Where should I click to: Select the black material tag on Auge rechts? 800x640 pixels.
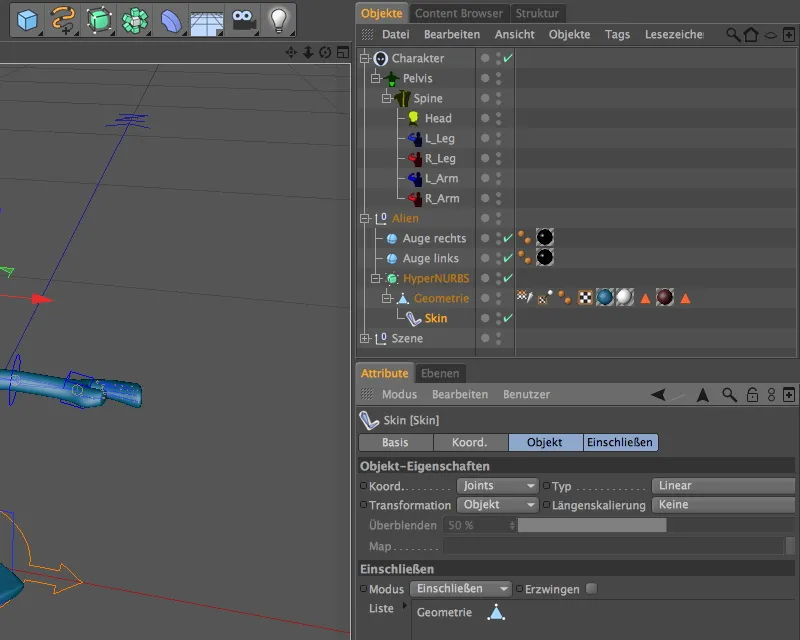(x=545, y=237)
